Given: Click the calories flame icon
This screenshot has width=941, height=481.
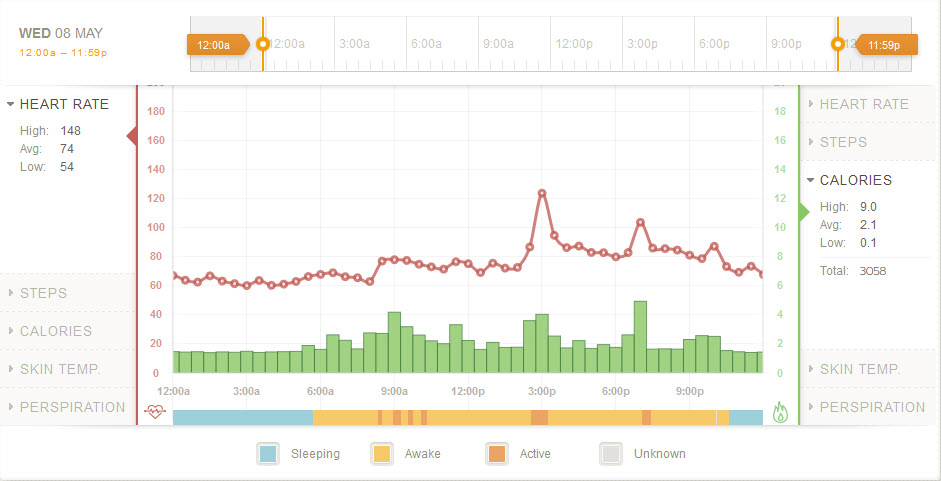Looking at the screenshot, I should pyautogui.click(x=780, y=412).
